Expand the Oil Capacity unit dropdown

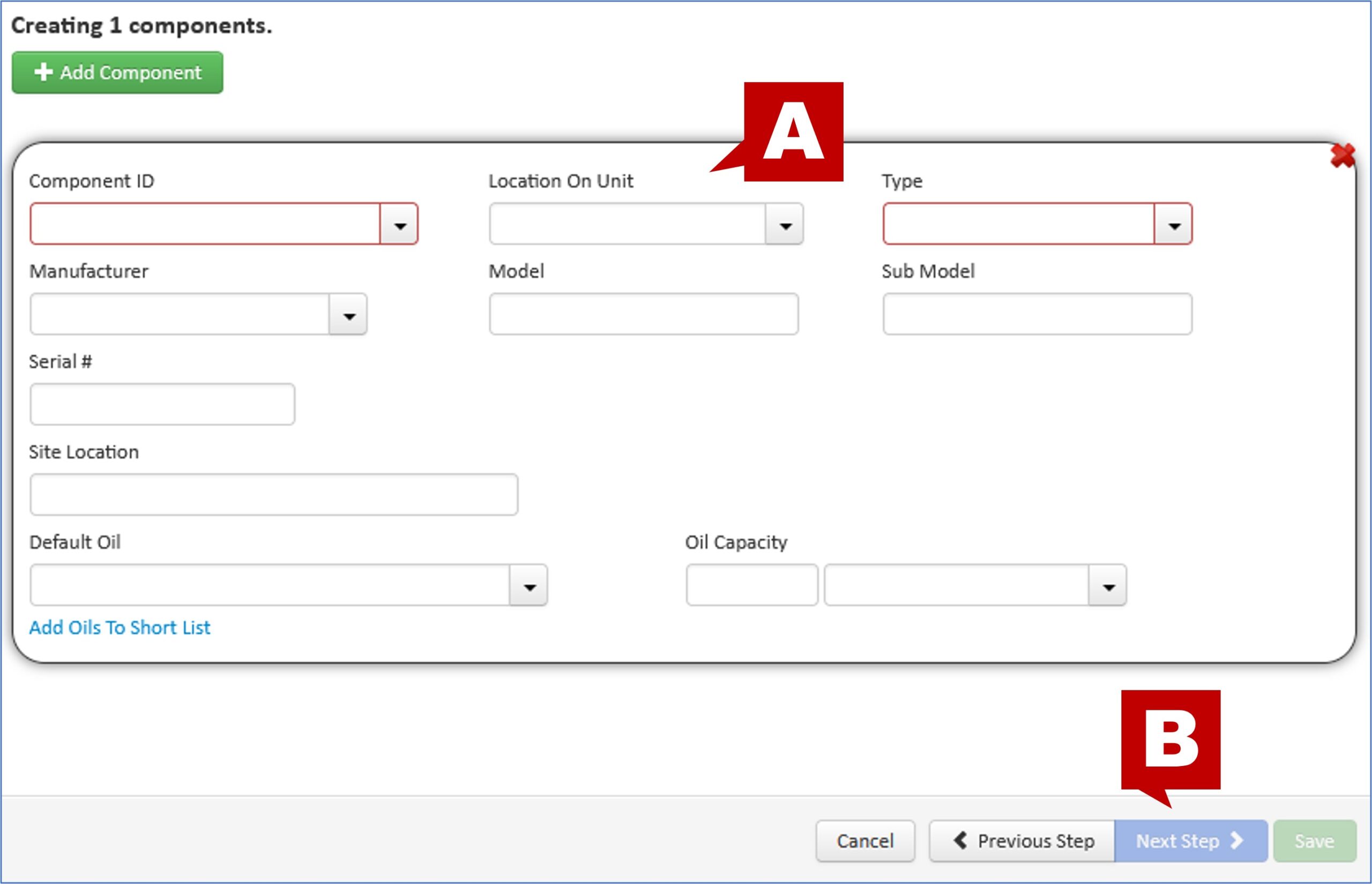(1107, 585)
